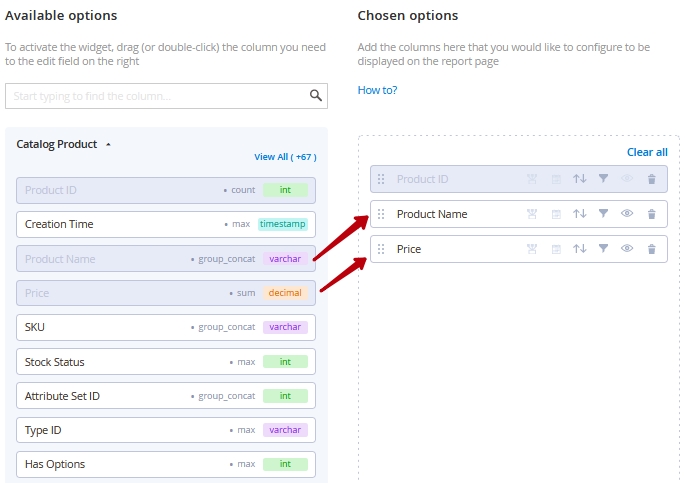Viewport: 685px width, 483px height.
Task: Expand the list via View All (+67)
Action: click(285, 157)
